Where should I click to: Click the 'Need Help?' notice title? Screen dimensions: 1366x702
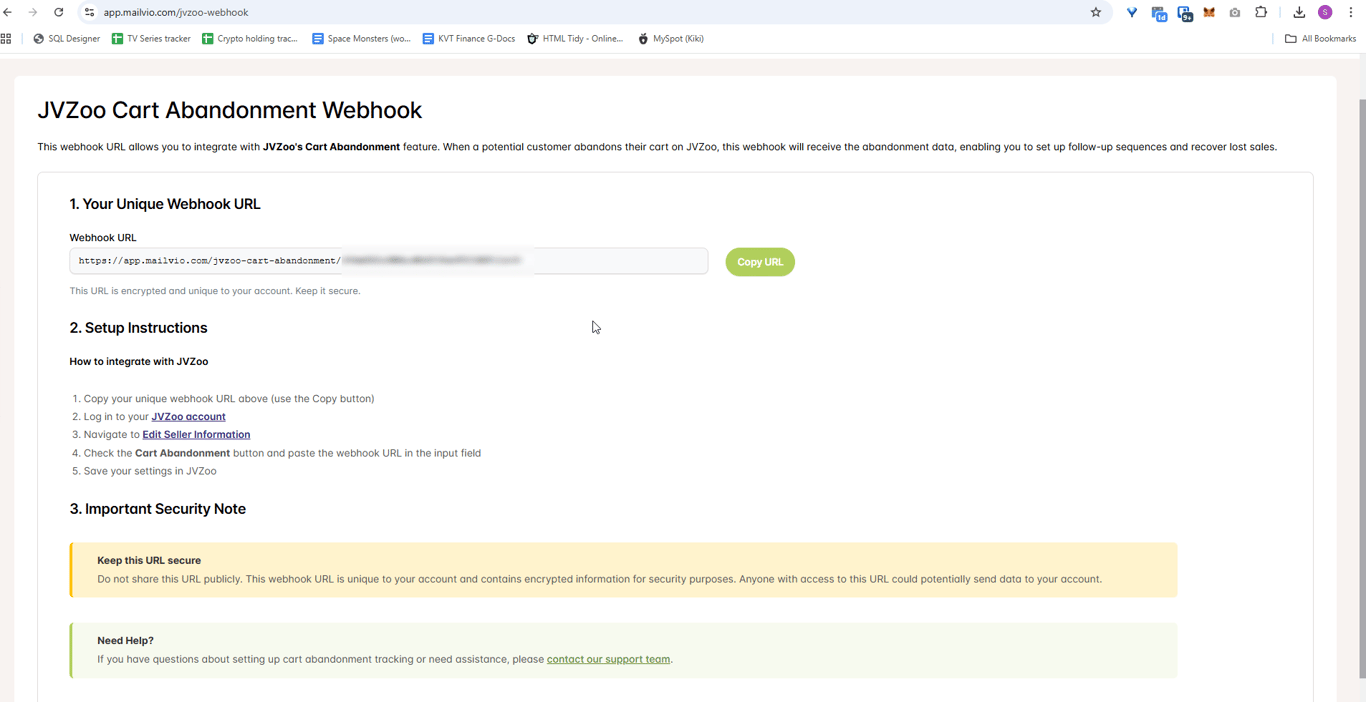(x=125, y=641)
